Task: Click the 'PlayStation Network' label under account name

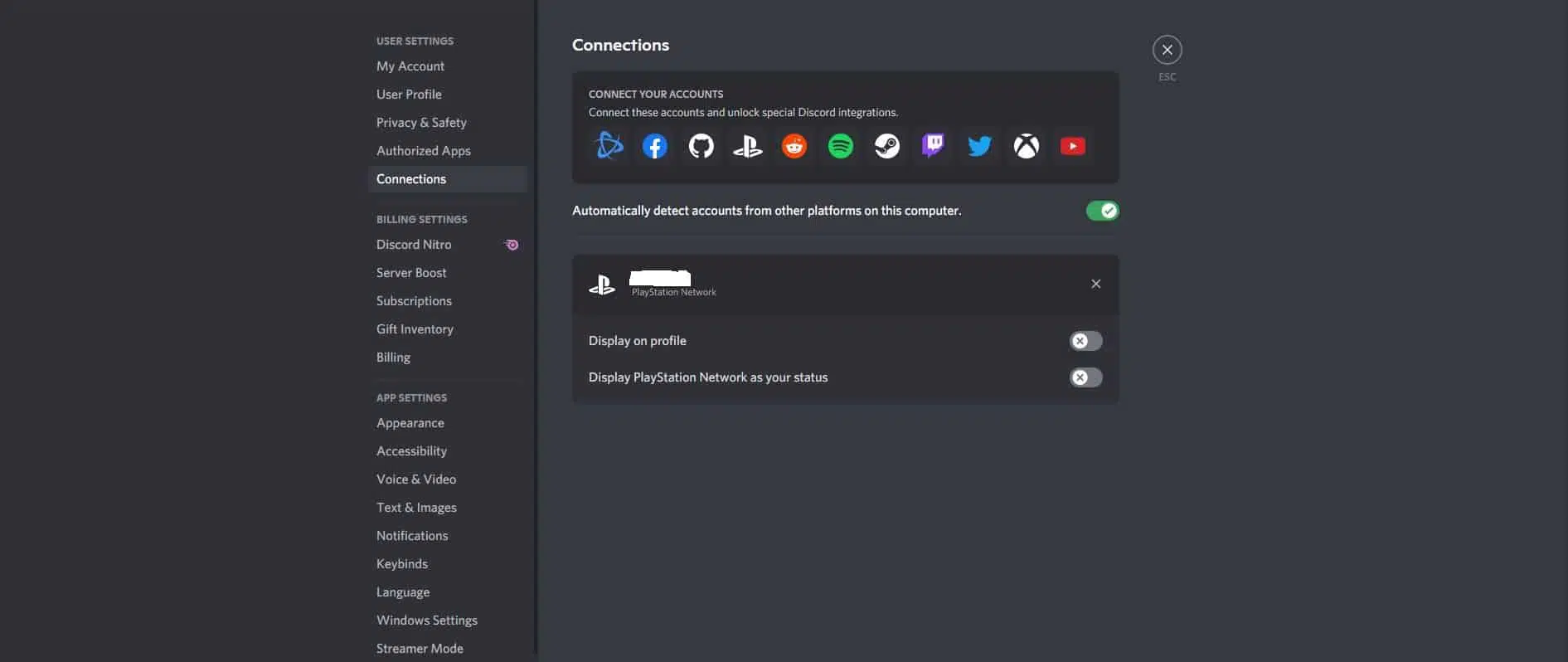Action: coord(674,292)
